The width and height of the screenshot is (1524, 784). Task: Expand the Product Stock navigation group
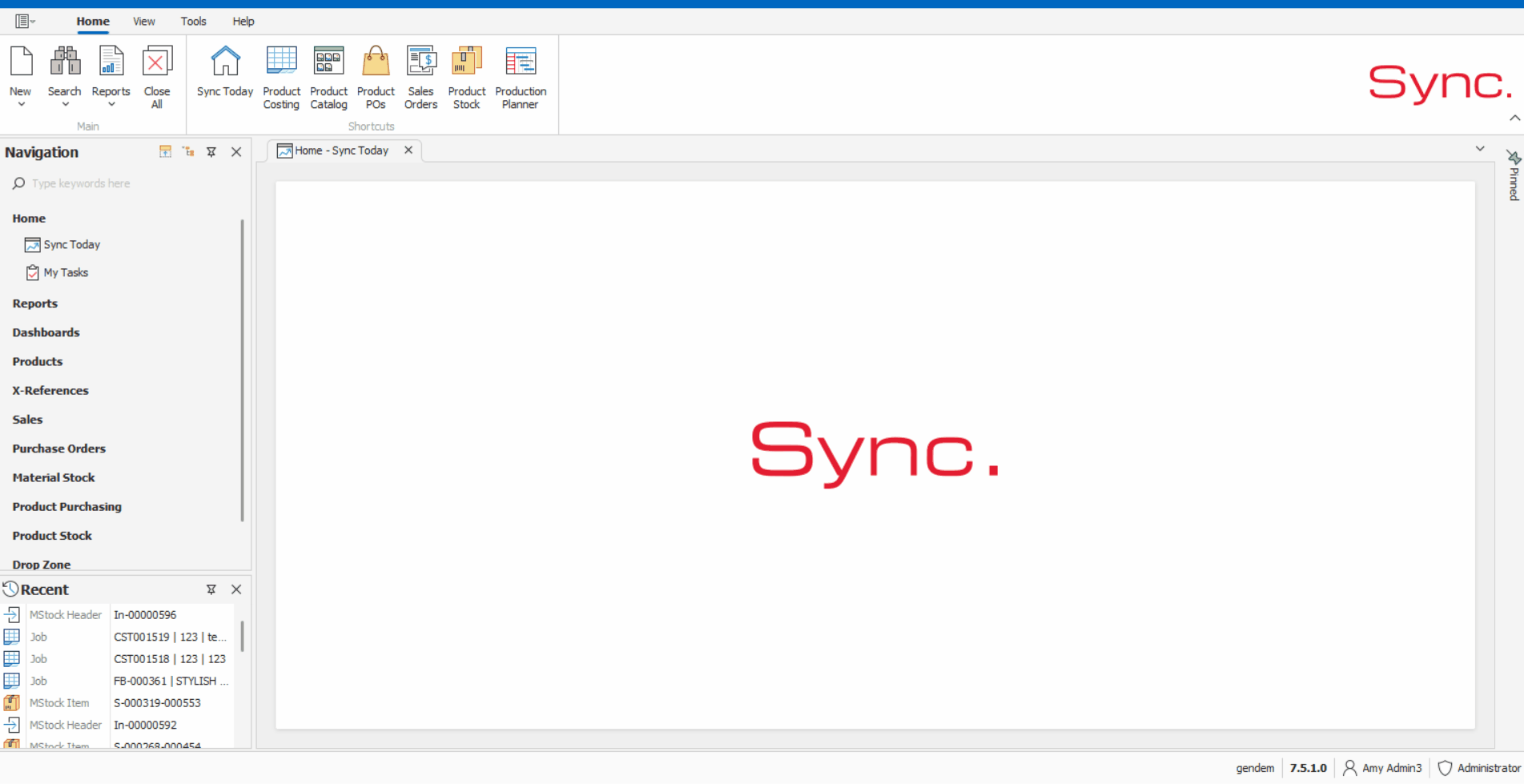[x=52, y=536]
